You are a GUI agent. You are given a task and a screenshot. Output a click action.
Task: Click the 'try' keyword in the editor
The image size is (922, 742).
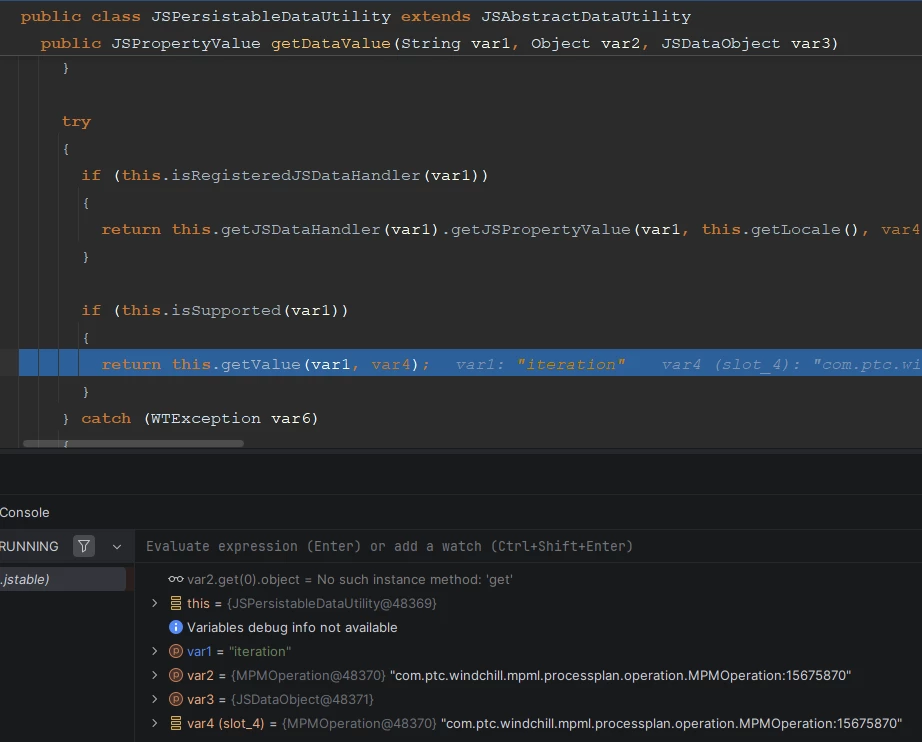76,122
